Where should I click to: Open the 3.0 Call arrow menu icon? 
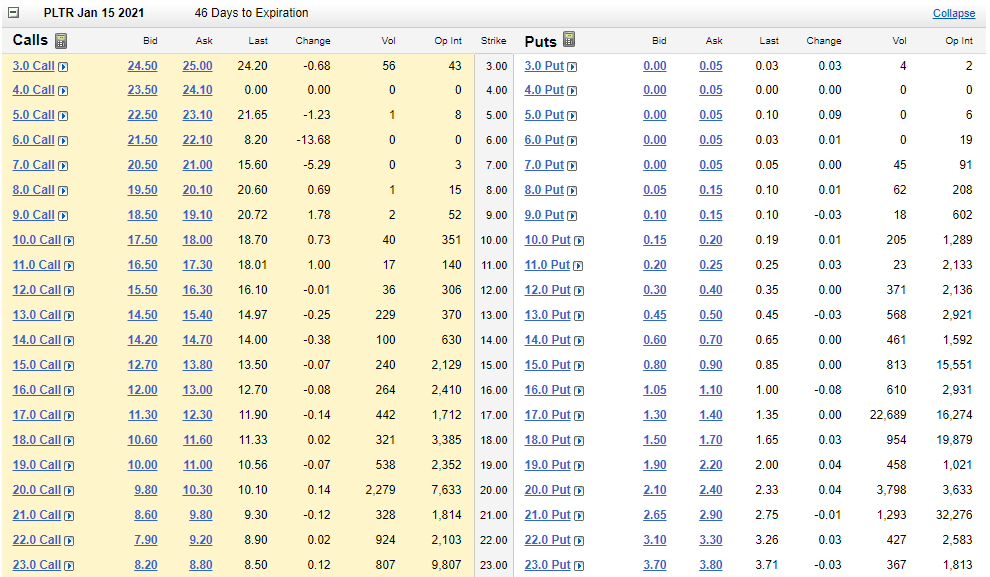click(x=63, y=67)
